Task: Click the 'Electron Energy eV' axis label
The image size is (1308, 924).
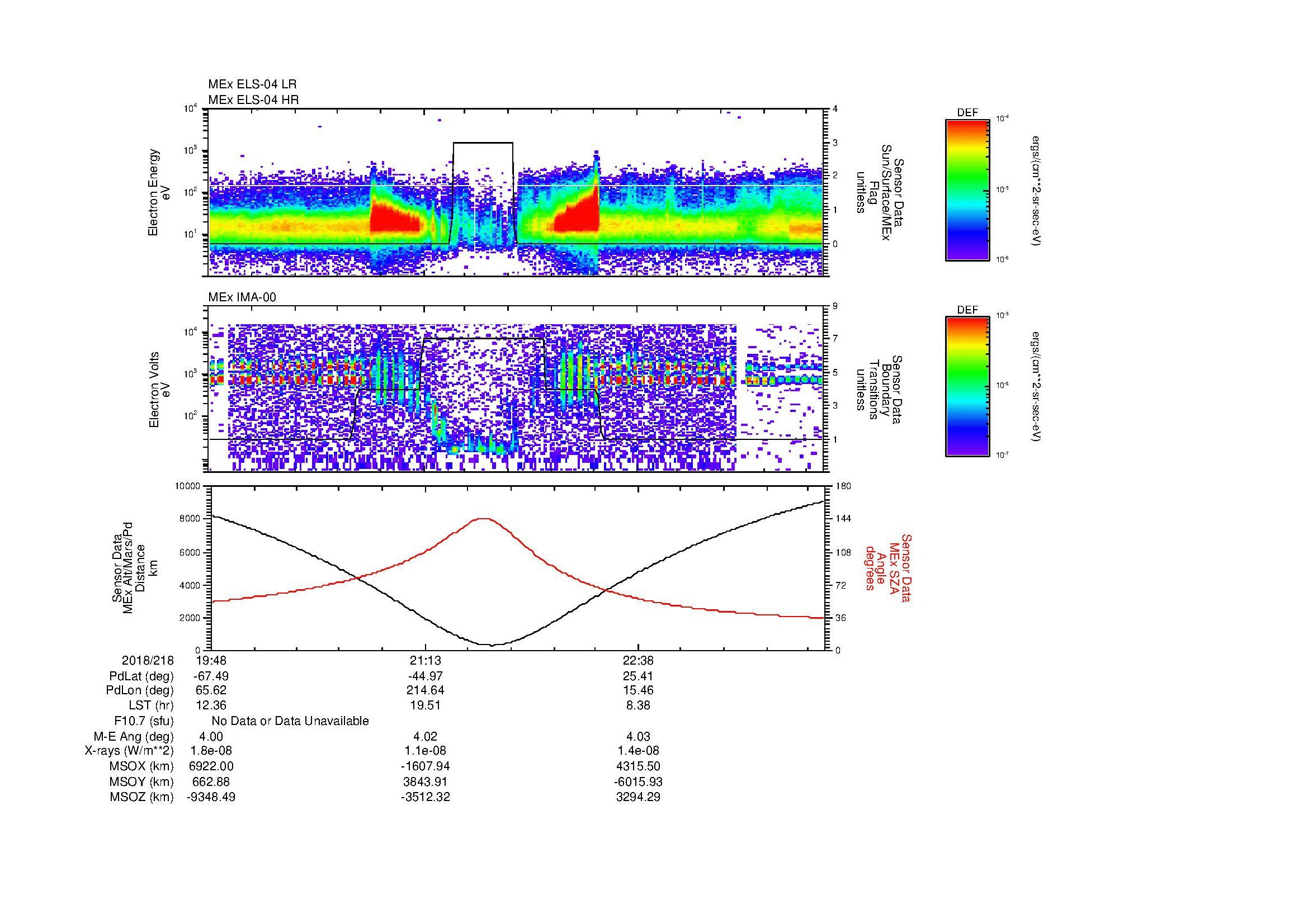Action: pyautogui.click(x=159, y=192)
